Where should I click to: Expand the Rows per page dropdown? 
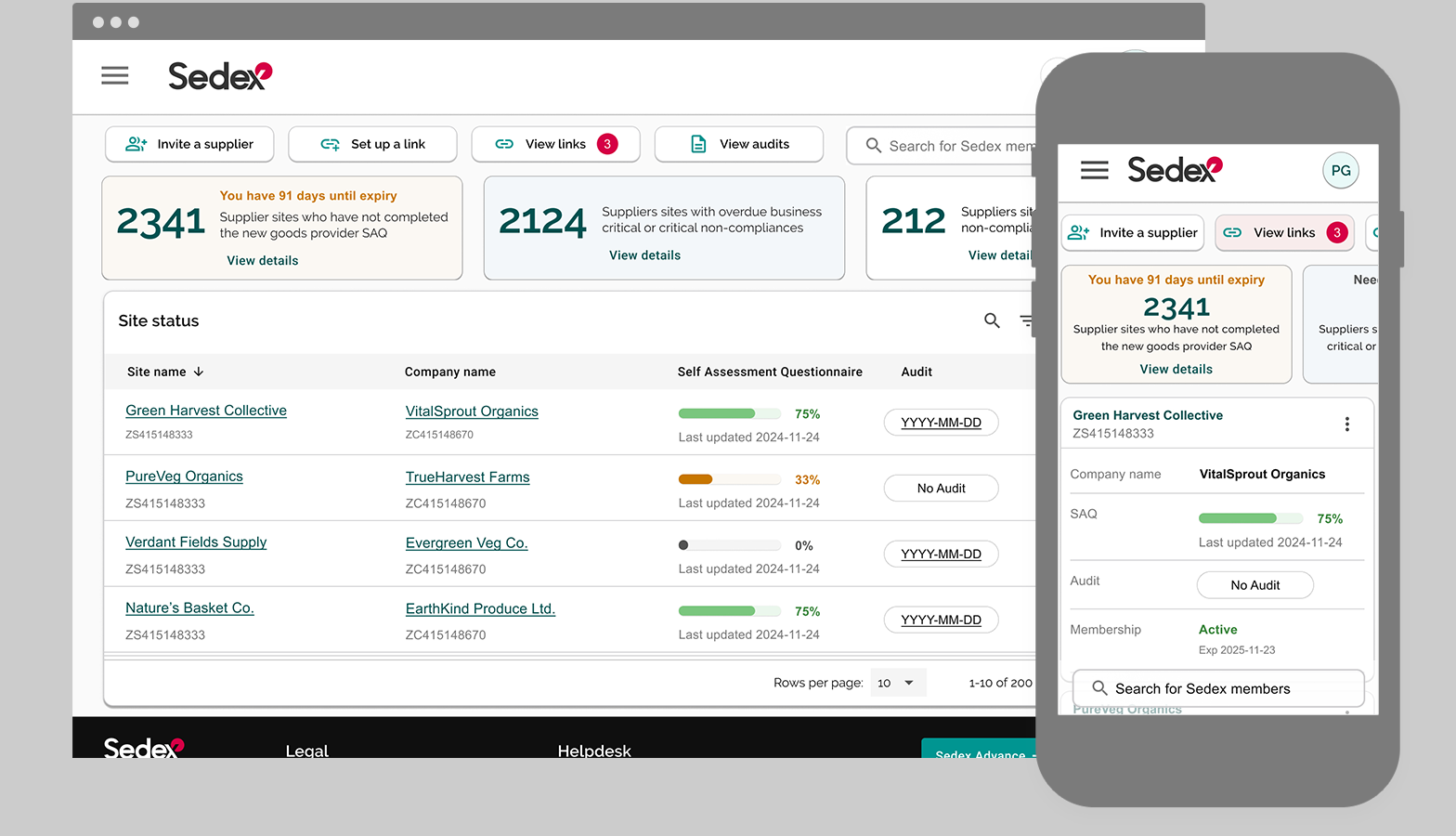coord(897,683)
